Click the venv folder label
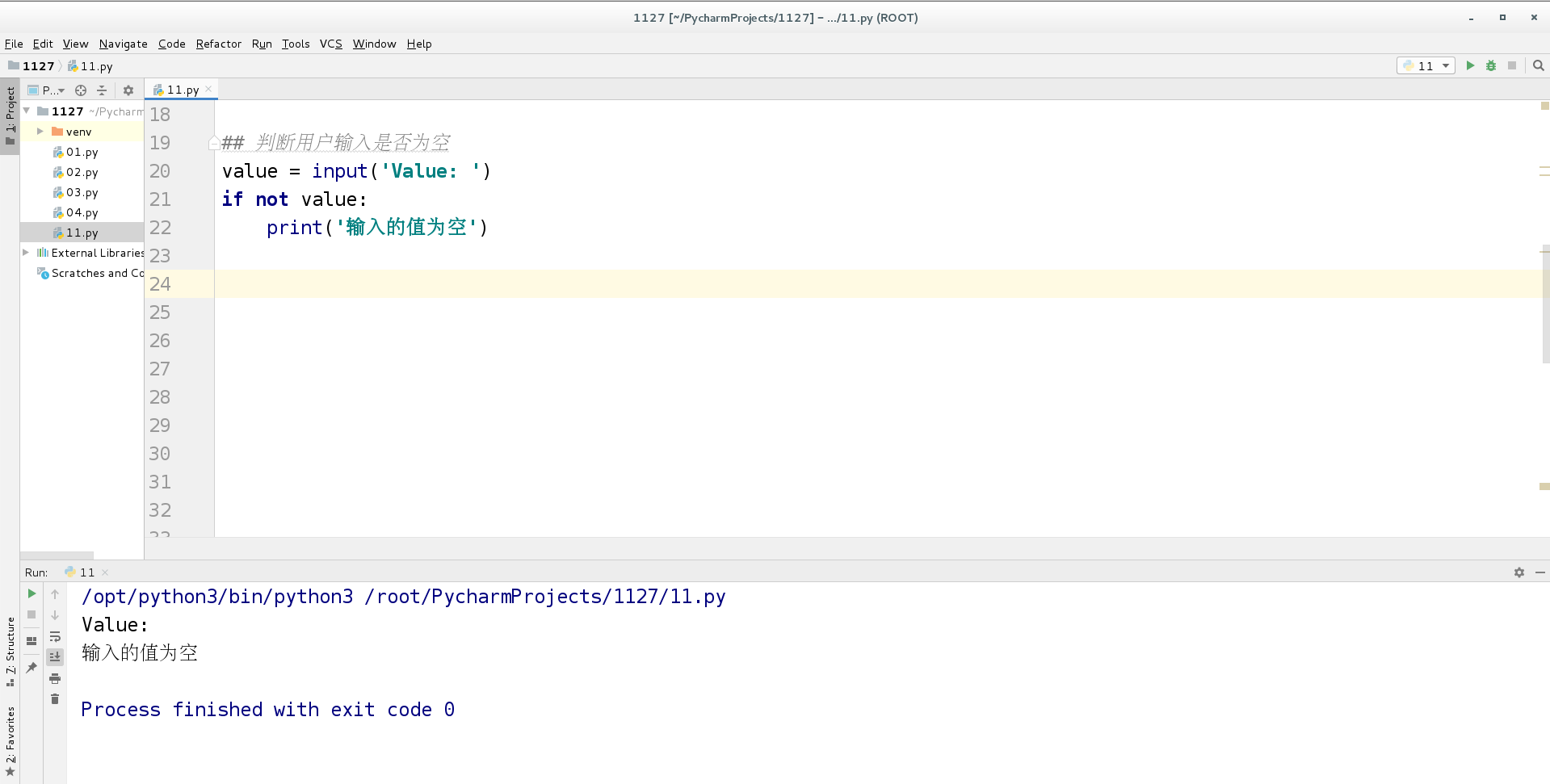Viewport: 1550px width, 784px height. coord(78,132)
